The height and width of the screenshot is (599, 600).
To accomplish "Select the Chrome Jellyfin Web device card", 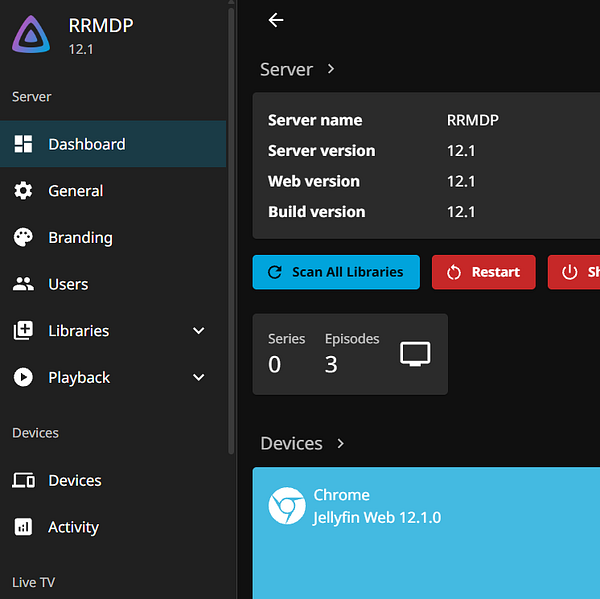I will point(426,533).
